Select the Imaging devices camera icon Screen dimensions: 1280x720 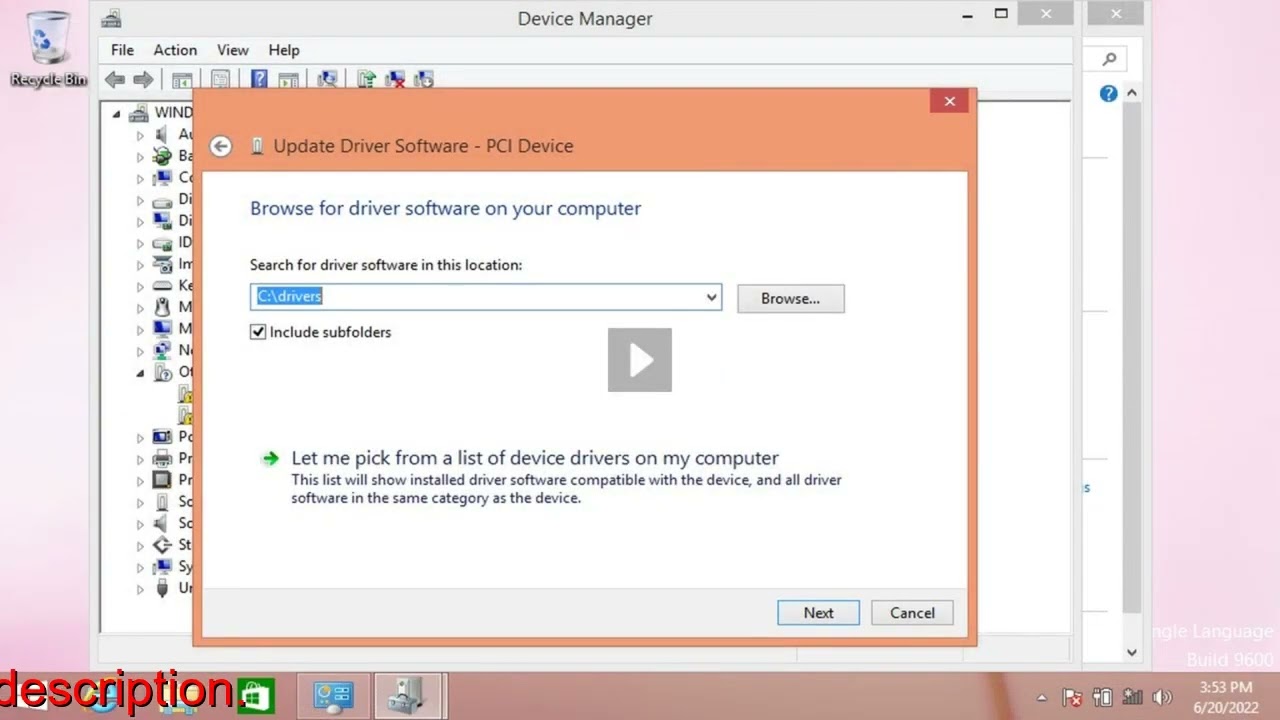click(x=162, y=265)
